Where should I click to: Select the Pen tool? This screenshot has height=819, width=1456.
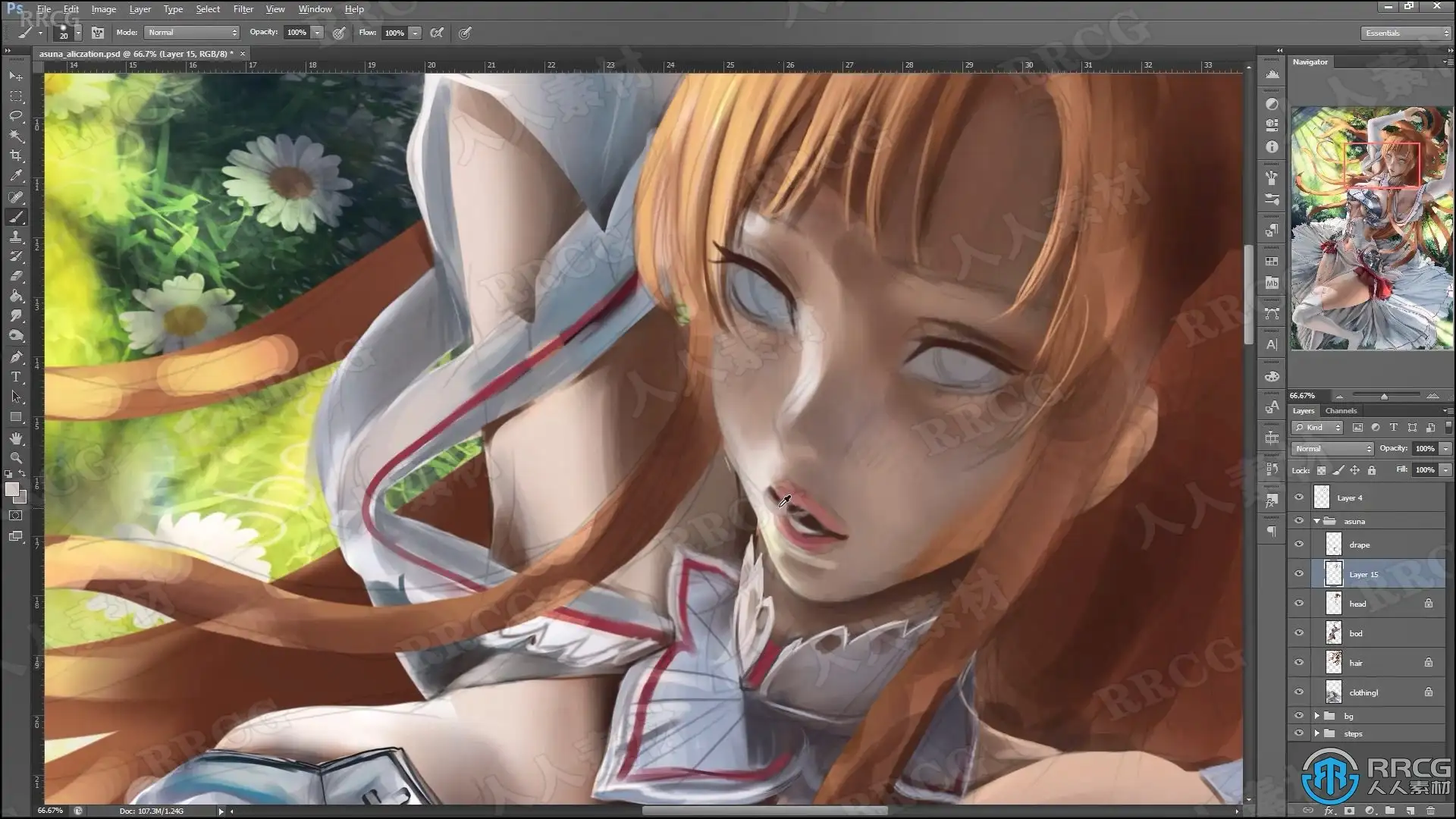click(x=15, y=357)
